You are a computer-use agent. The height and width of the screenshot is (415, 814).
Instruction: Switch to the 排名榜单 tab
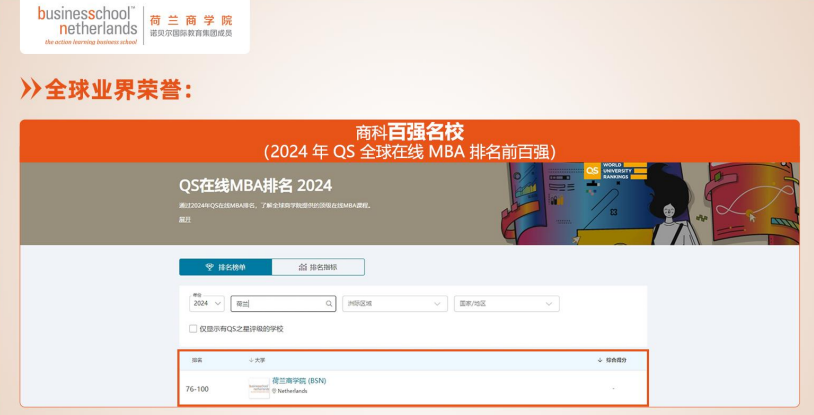(225, 267)
